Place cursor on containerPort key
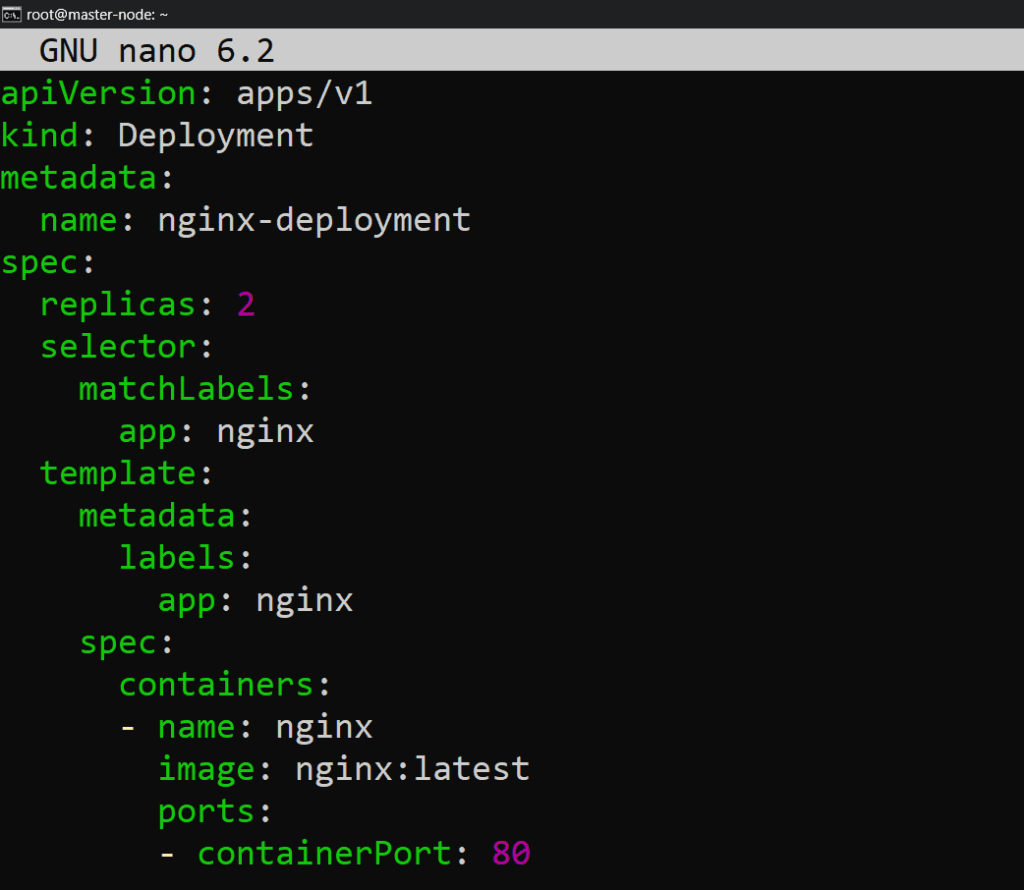 pyautogui.click(x=324, y=854)
